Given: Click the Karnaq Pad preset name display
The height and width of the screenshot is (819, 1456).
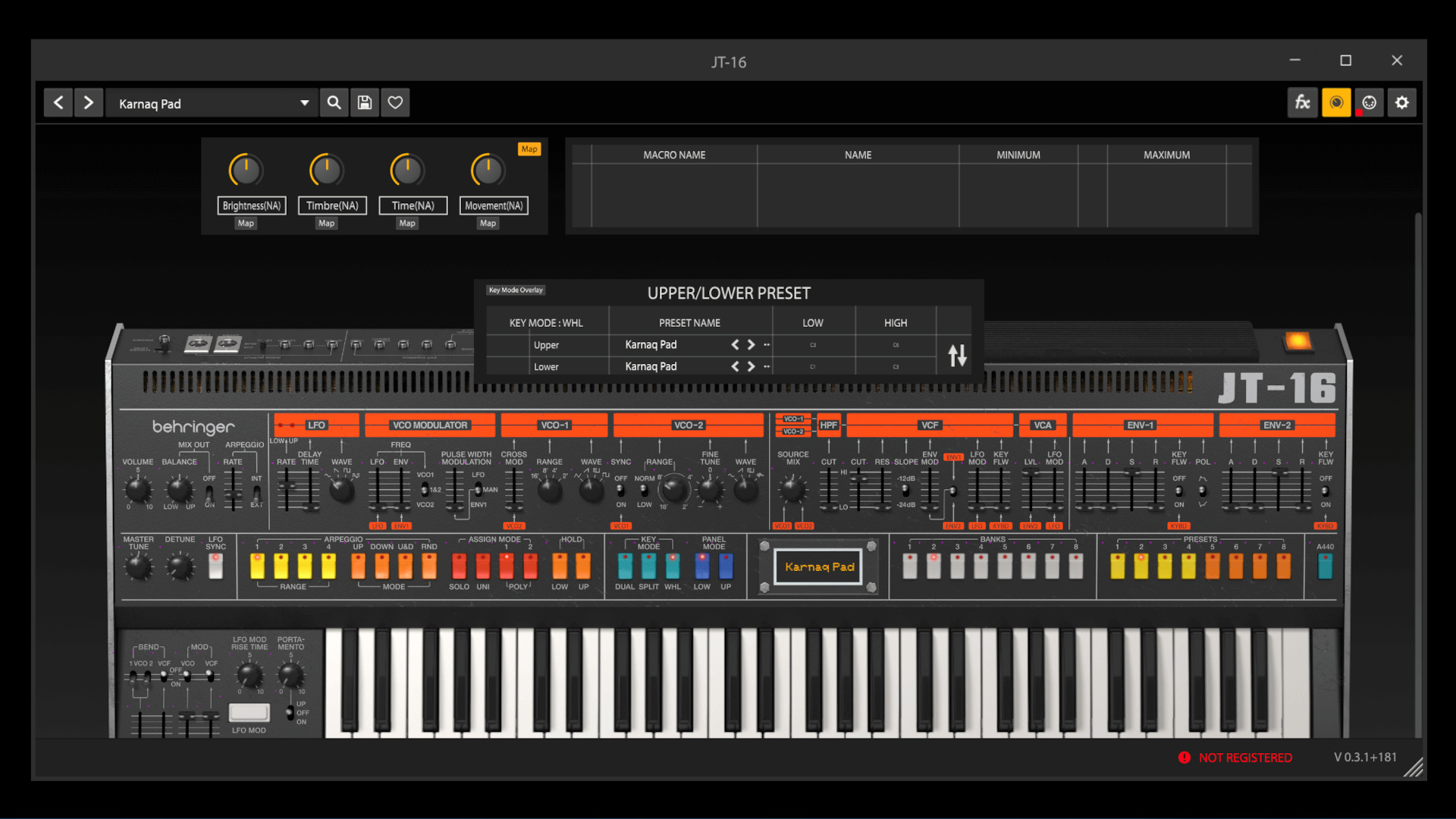Looking at the screenshot, I should point(819,566).
